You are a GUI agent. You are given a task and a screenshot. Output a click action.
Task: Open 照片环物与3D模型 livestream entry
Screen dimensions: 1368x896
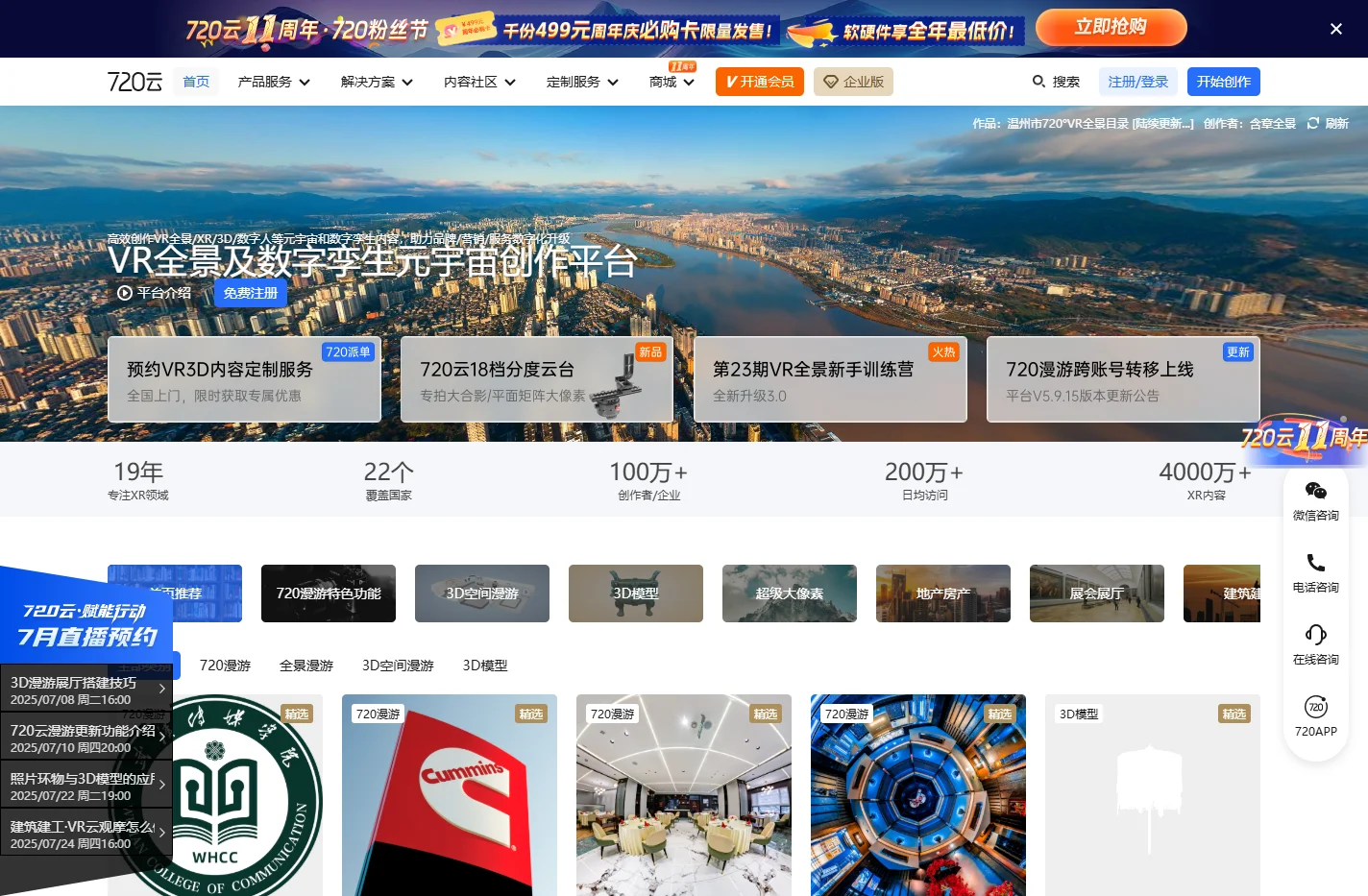click(x=86, y=787)
